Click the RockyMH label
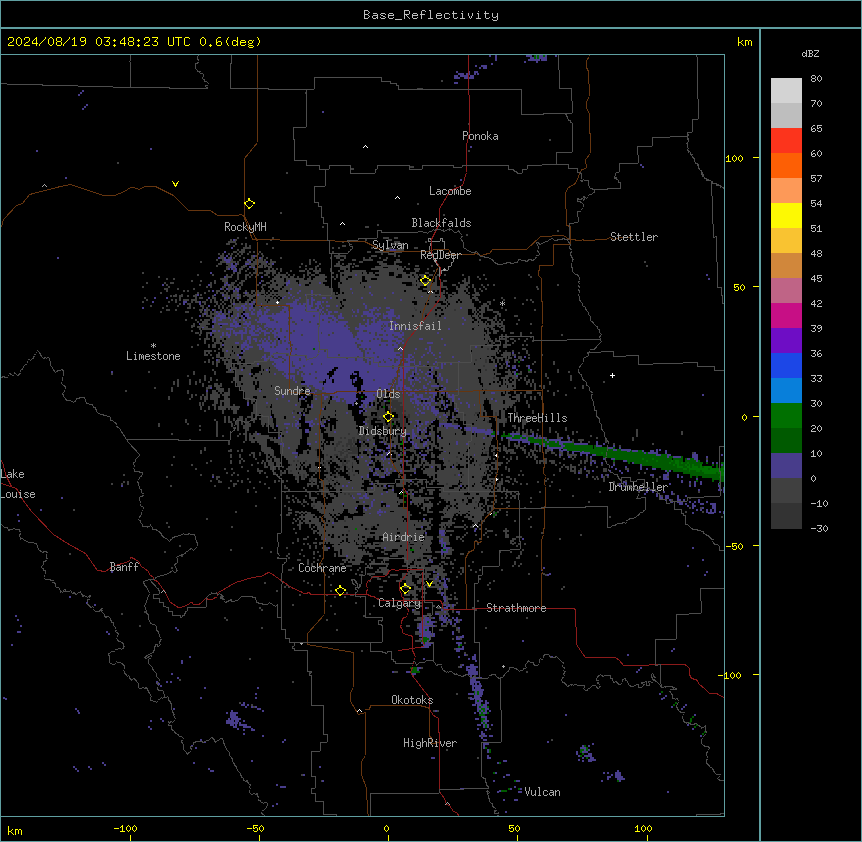The height and width of the screenshot is (842, 862). (245, 226)
